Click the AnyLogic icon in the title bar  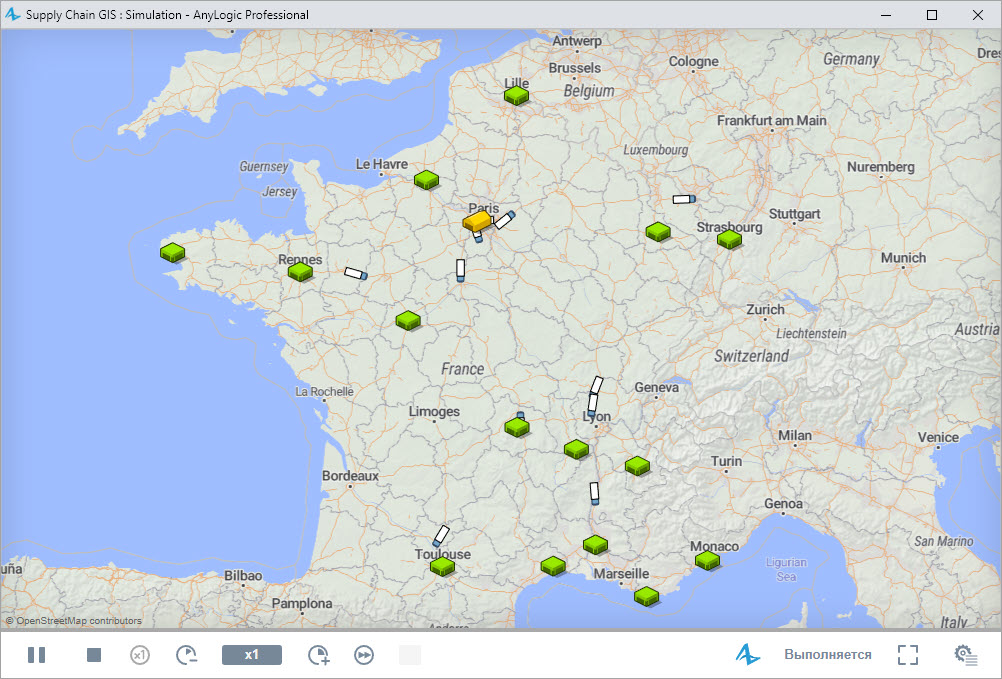(12, 14)
